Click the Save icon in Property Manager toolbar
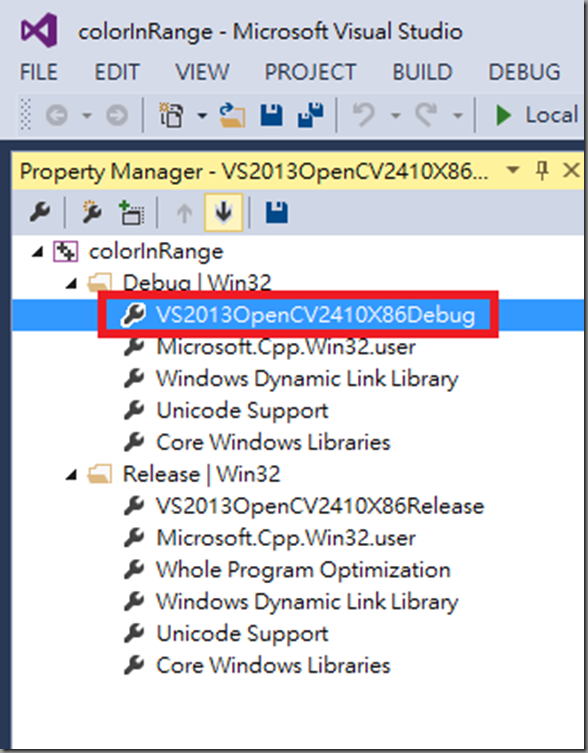 (x=277, y=212)
